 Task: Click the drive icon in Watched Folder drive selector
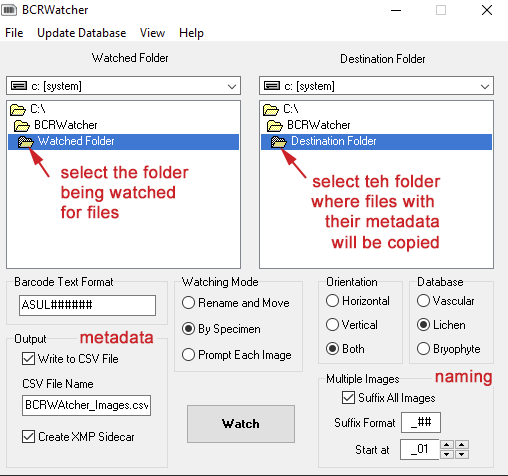click(x=19, y=86)
